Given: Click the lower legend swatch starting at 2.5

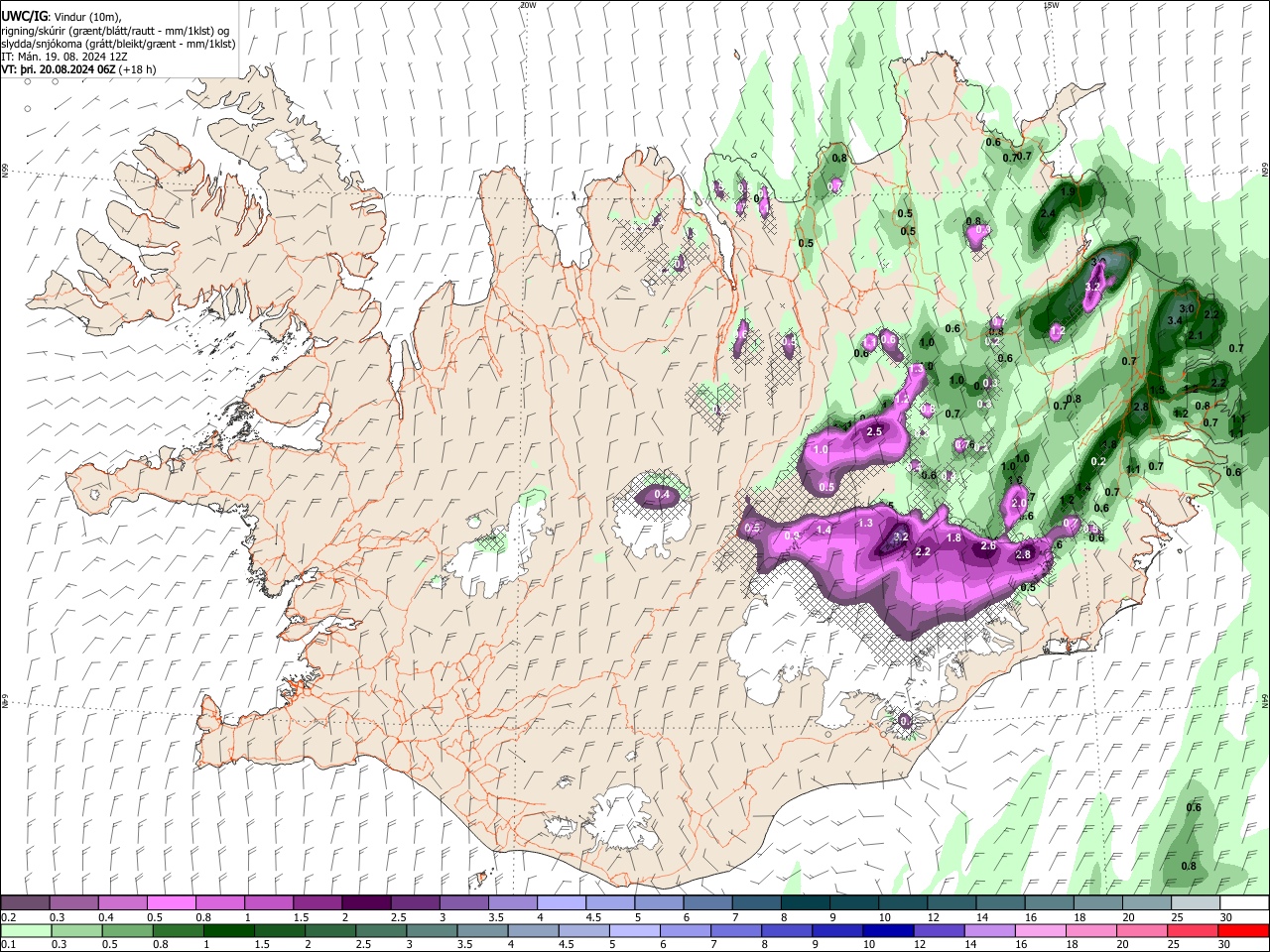Looking at the screenshot, I should coord(382,930).
